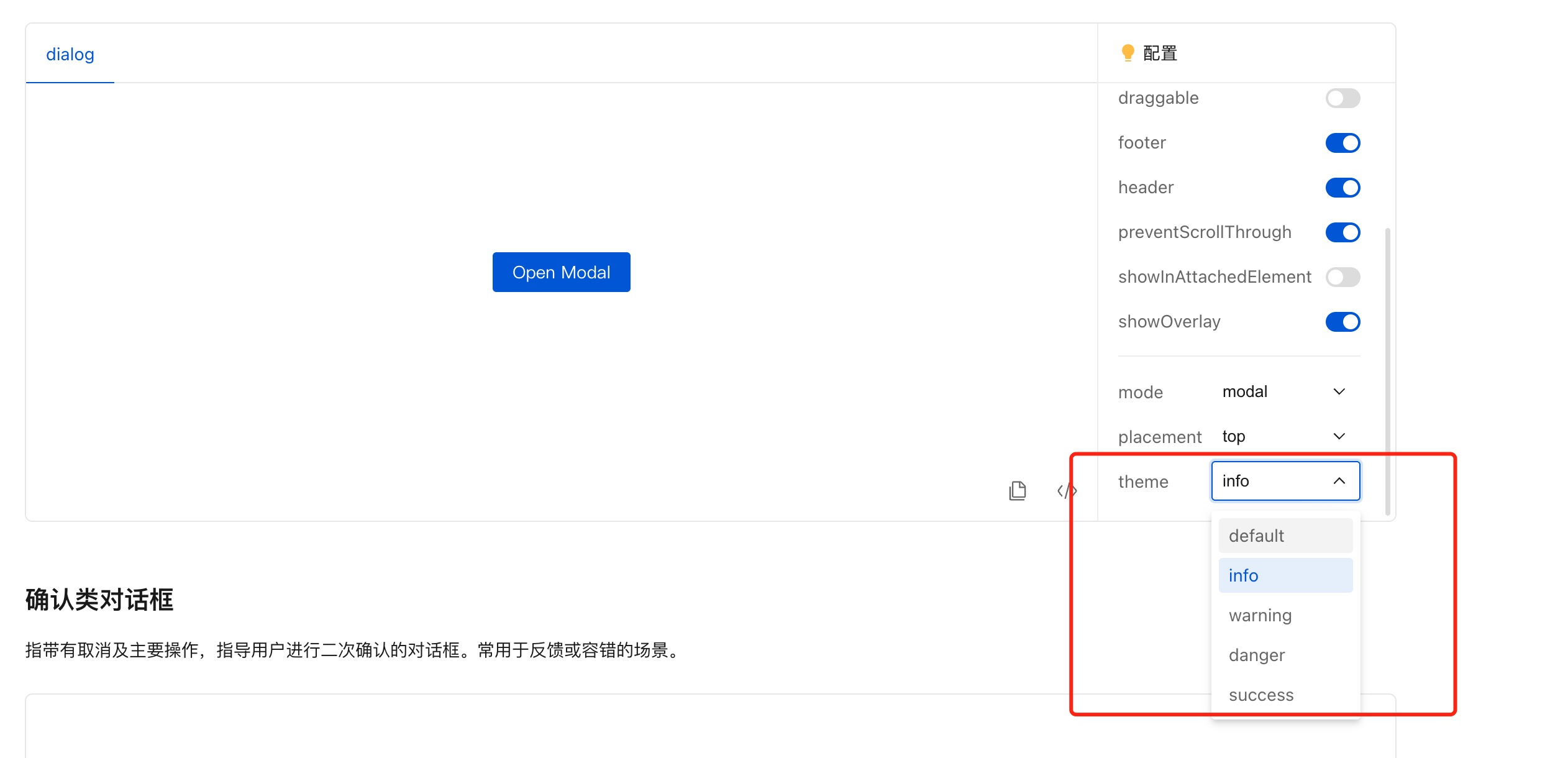
Task: Select the highlighted info option
Action: coord(1244,575)
